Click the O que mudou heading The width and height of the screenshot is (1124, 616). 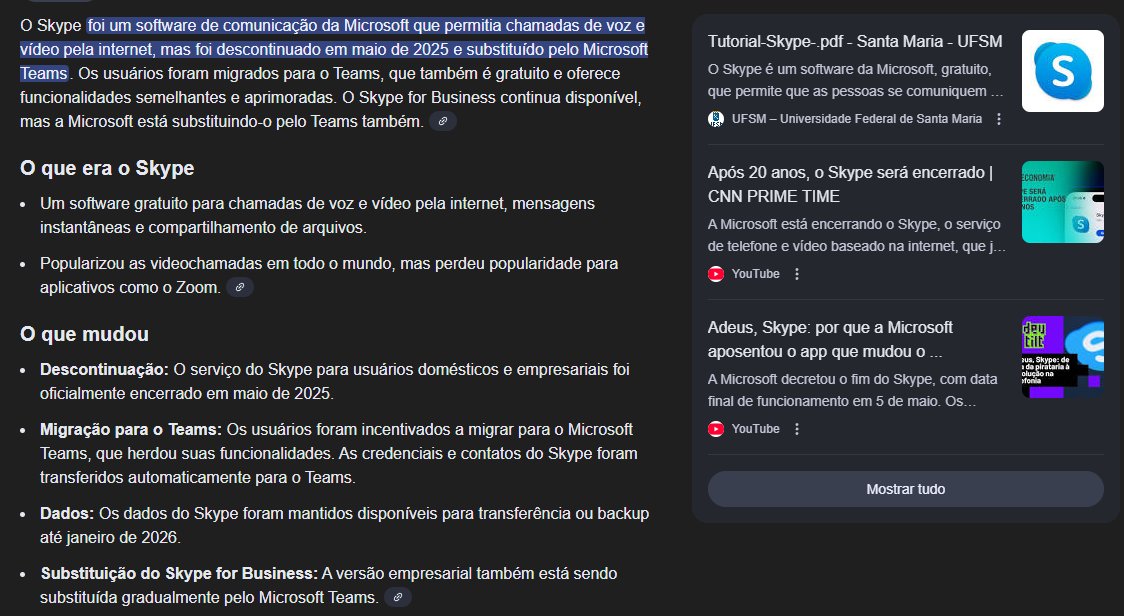coord(85,334)
